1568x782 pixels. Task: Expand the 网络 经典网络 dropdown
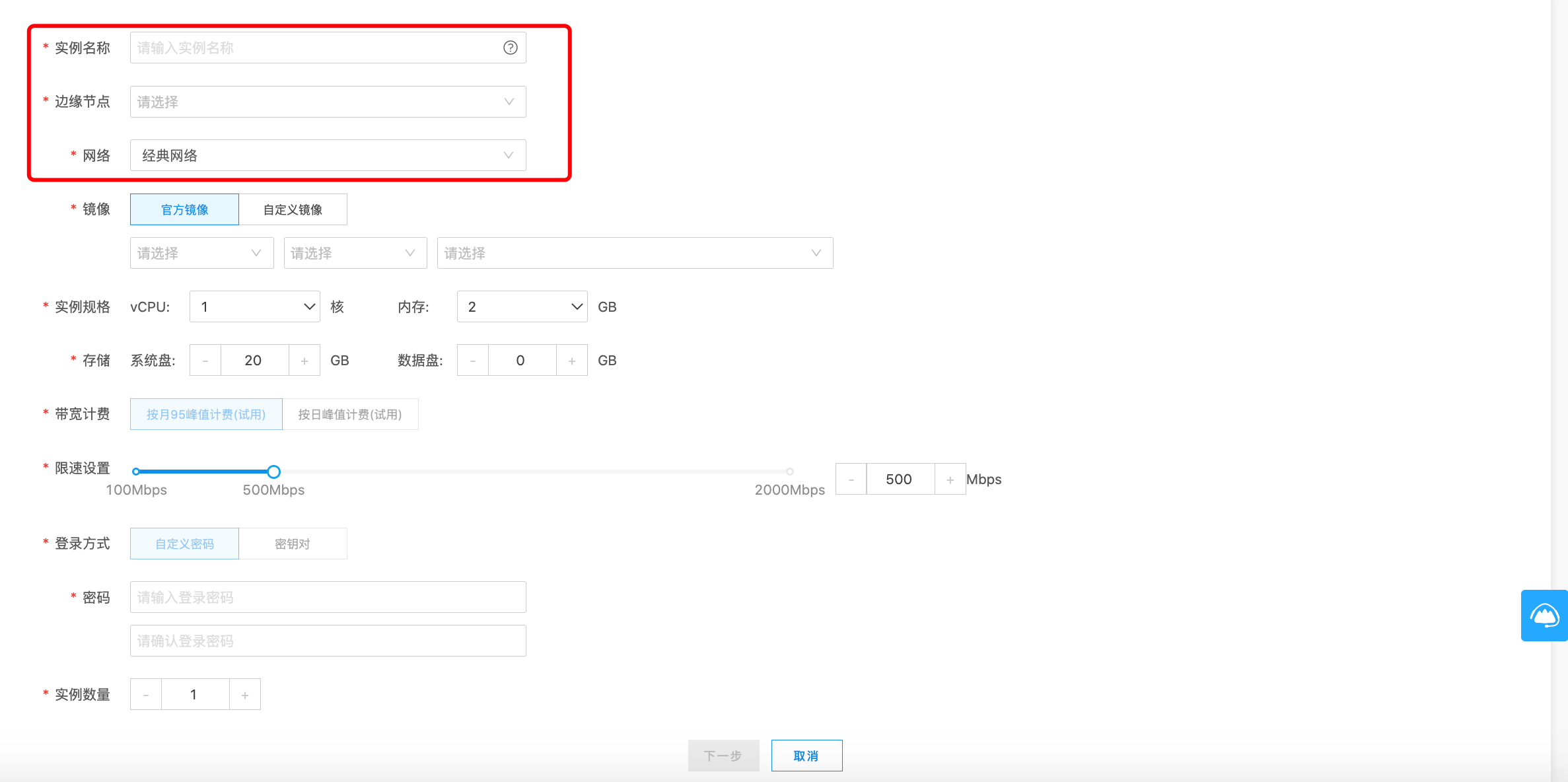328,156
